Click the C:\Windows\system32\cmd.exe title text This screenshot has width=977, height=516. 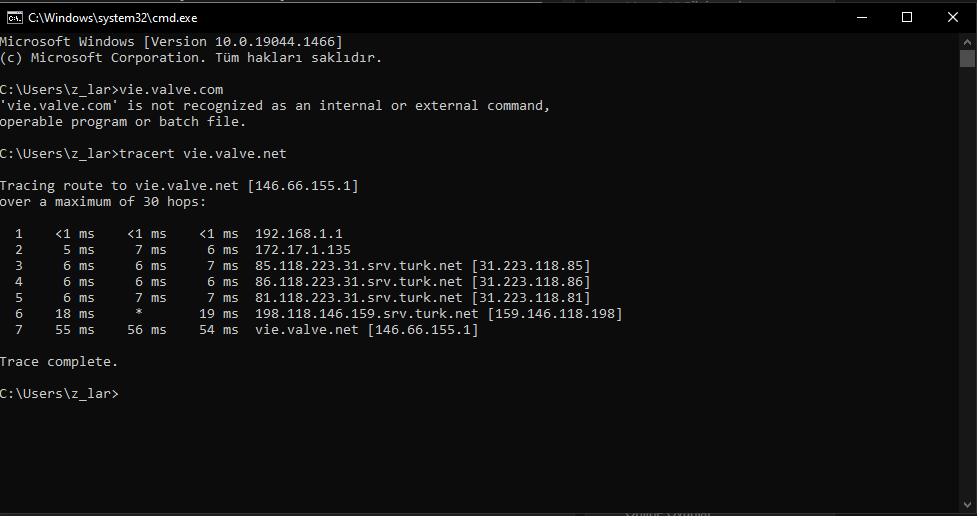(113, 18)
